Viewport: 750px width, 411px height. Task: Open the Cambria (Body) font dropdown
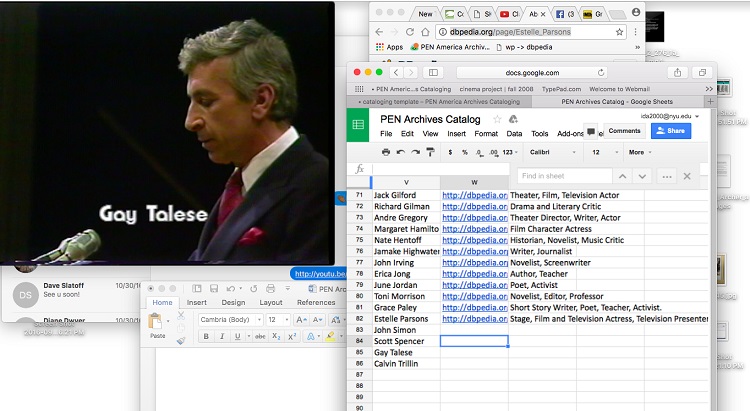click(230, 320)
